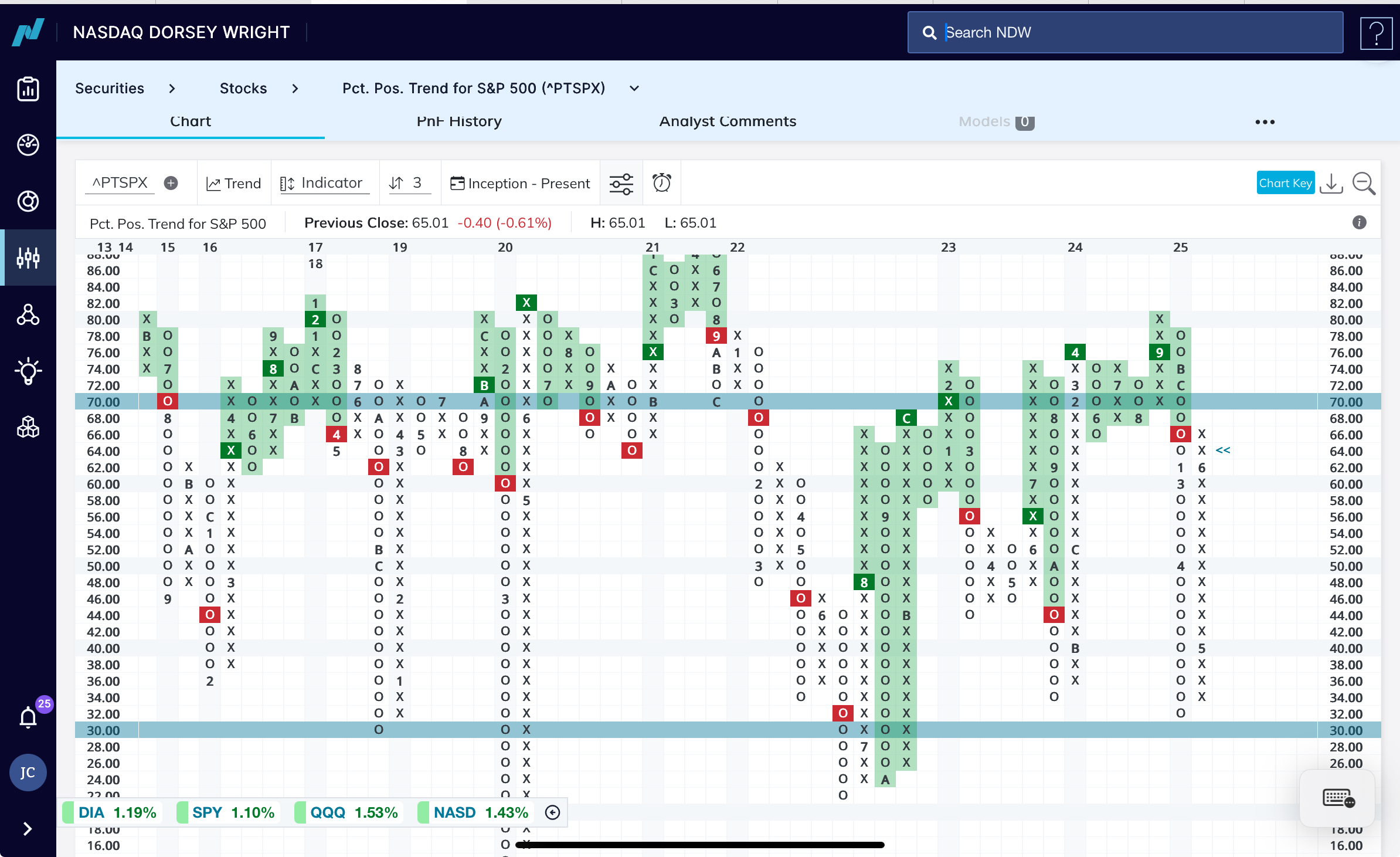This screenshot has width=1400, height=857.
Task: Click the Securities breadcrumb link
Action: [110, 89]
